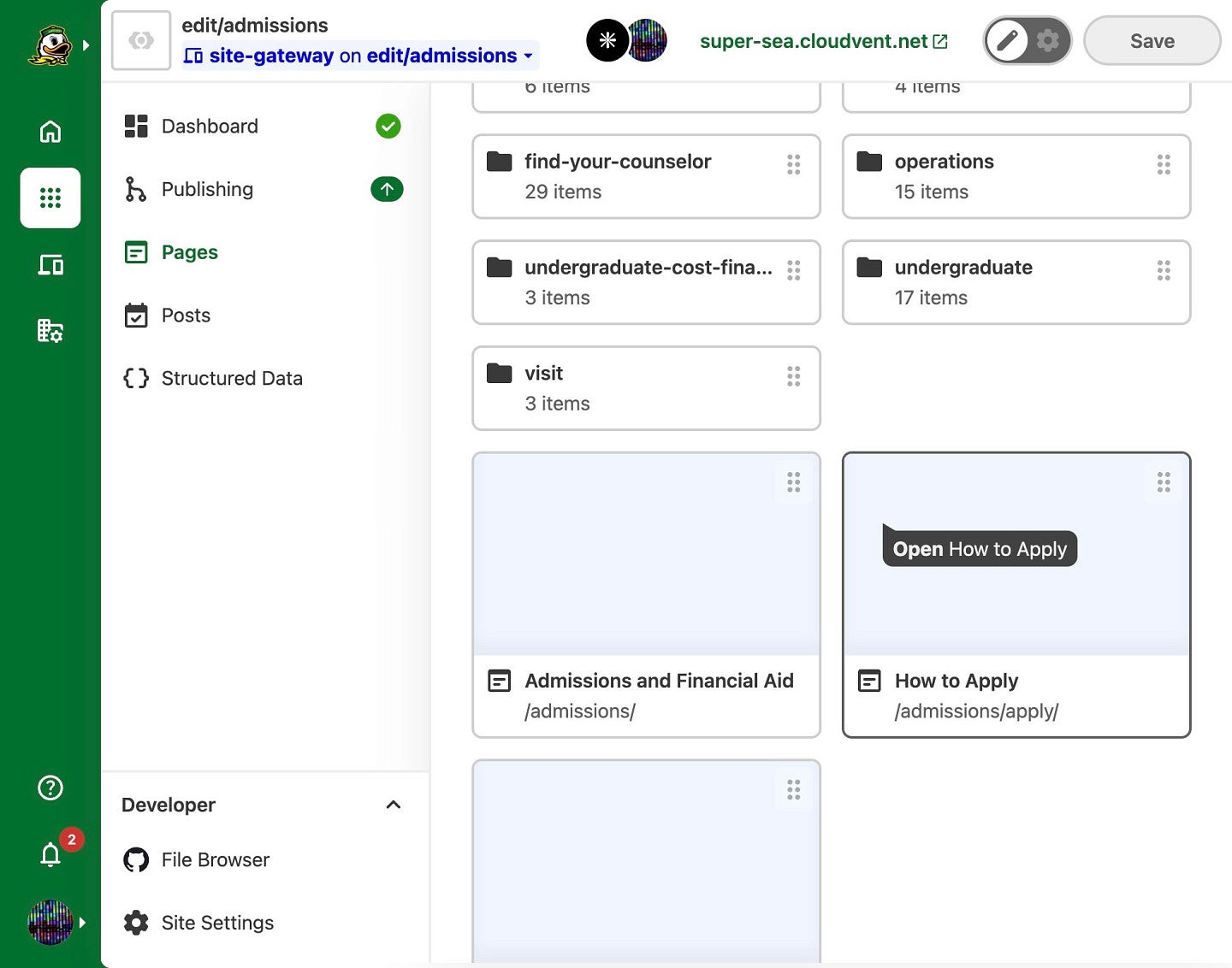Viewport: 1232px width, 968px height.
Task: Expand organization menu arrow beside duck logo
Action: (86, 45)
